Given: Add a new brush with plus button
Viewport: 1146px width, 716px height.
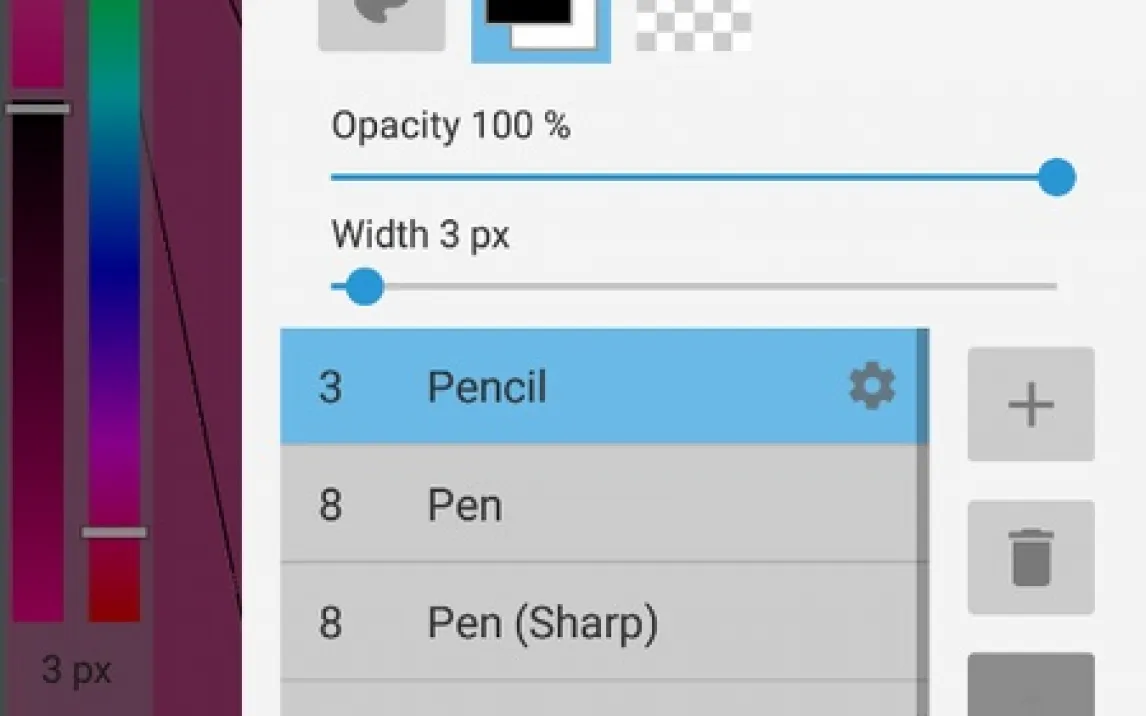Looking at the screenshot, I should (1031, 404).
